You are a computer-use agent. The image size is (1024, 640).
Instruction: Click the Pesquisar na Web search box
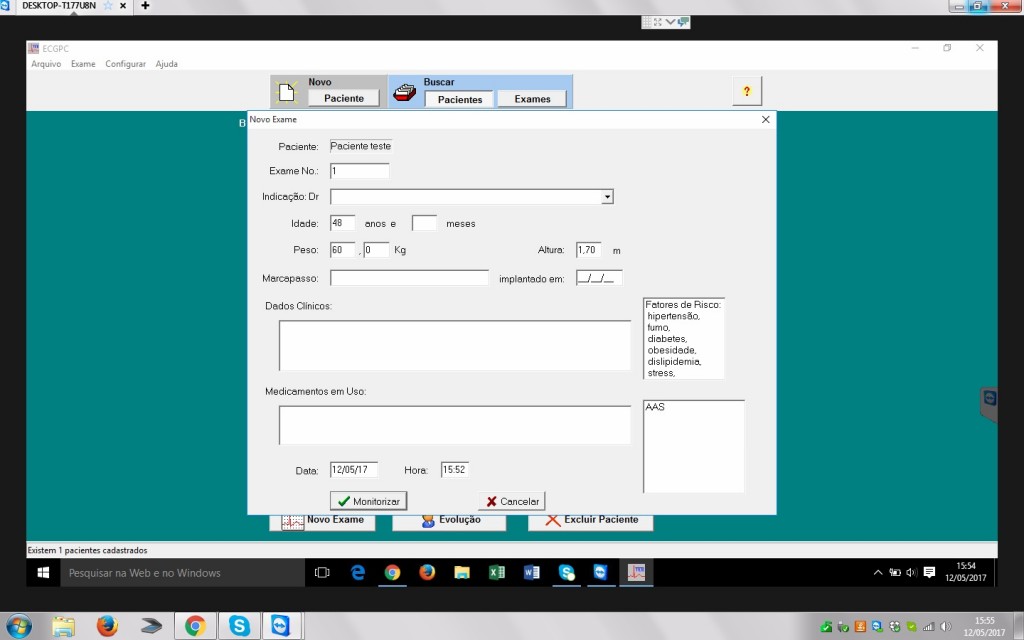(182, 573)
